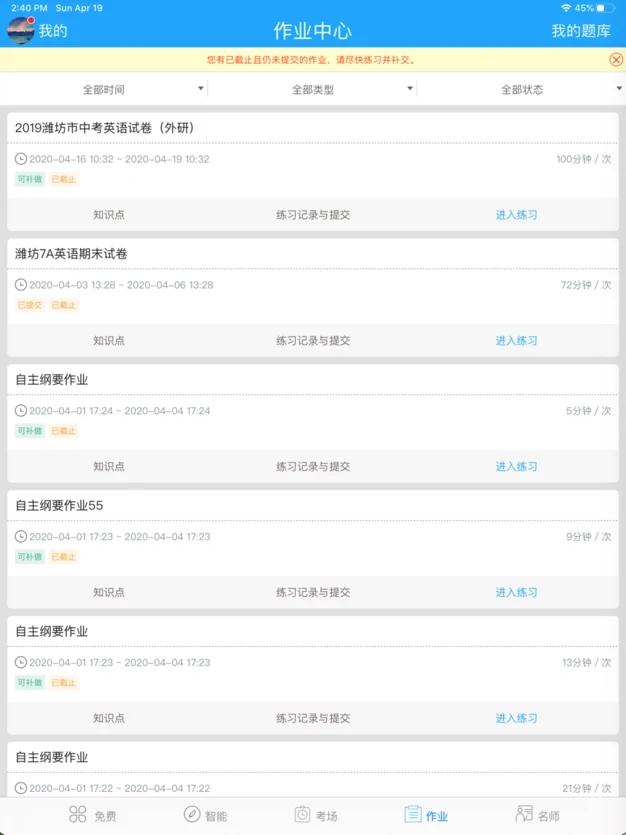The width and height of the screenshot is (626, 835).
Task: Open the 智能 tab icon
Action: click(x=192, y=815)
